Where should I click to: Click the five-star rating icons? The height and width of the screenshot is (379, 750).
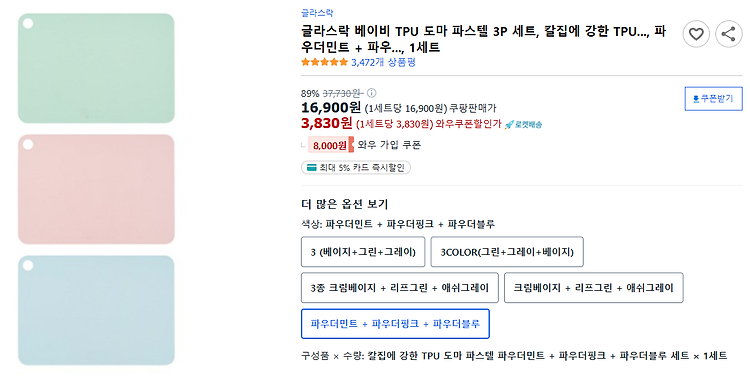tap(324, 62)
